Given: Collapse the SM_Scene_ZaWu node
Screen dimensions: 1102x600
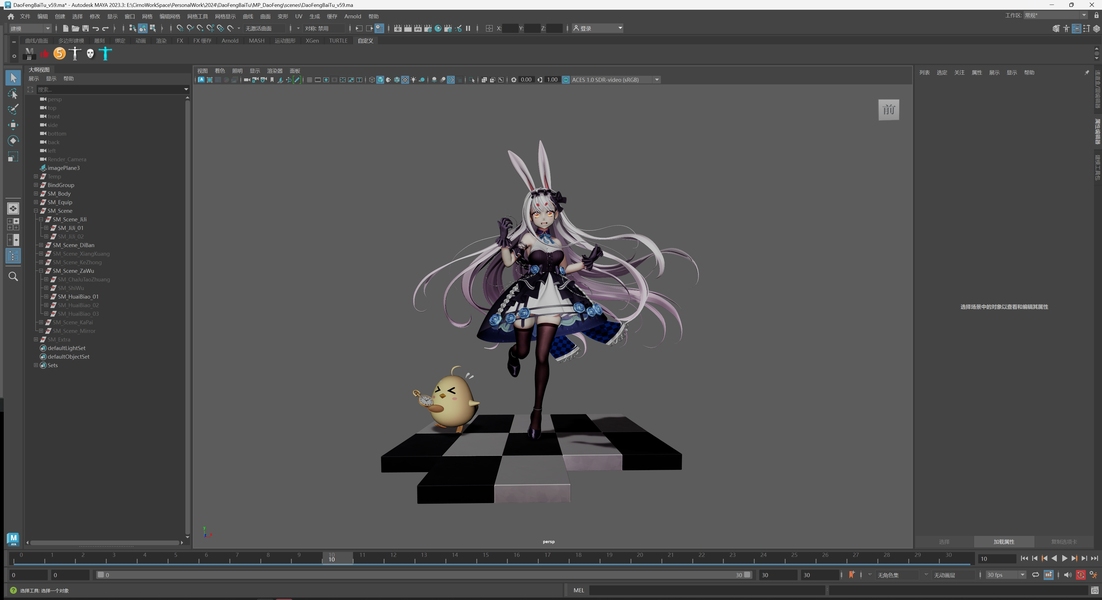Looking at the screenshot, I should tap(41, 270).
